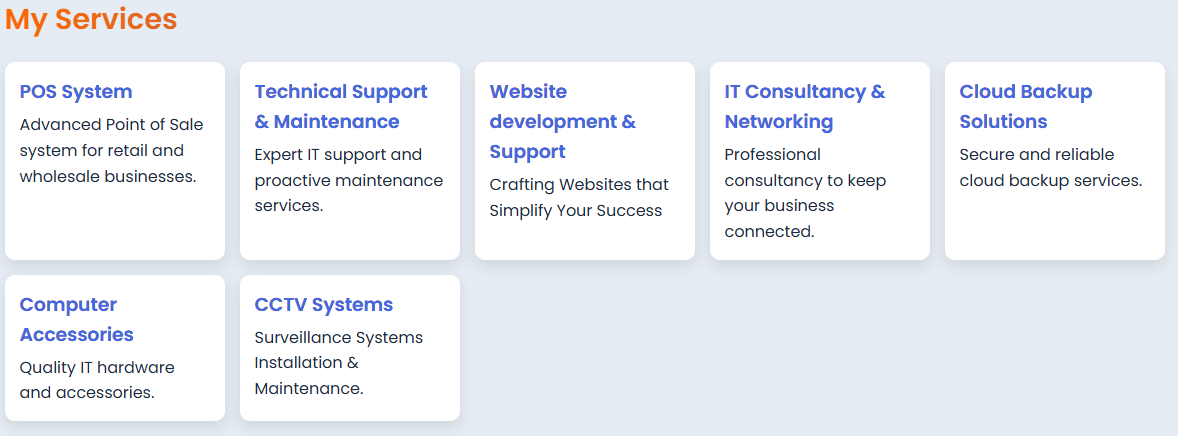
Task: Click the My Services section heading
Action: coord(91,19)
